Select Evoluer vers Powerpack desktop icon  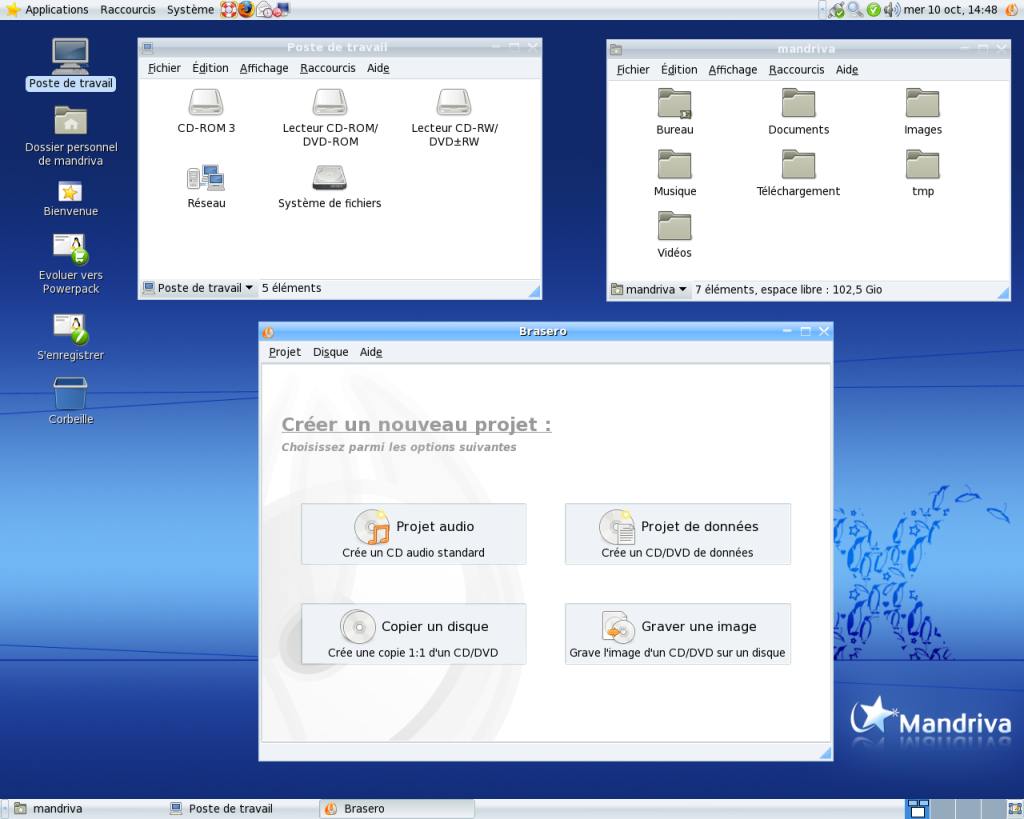pos(71,265)
